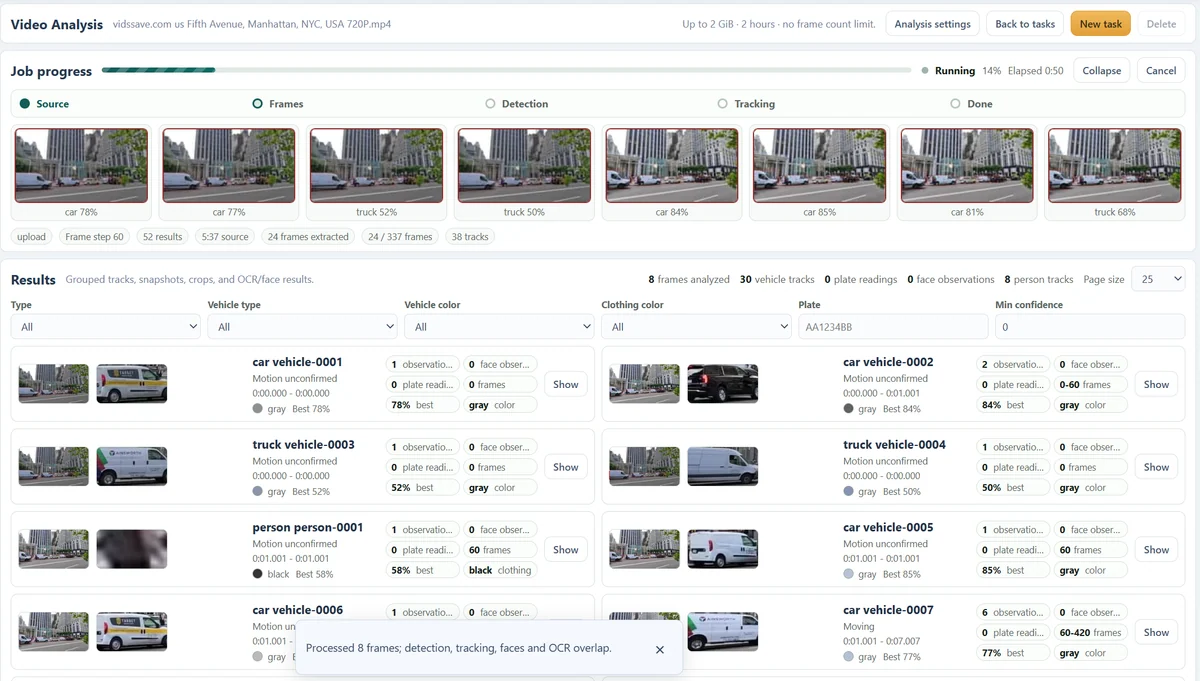
Task: Open crop image of car vehicle-0001
Action: click(132, 384)
